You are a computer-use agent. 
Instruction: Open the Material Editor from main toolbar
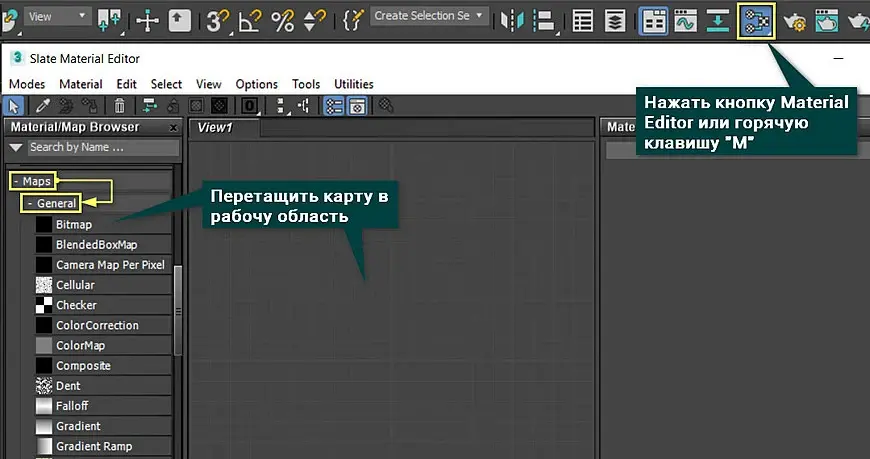coord(756,21)
